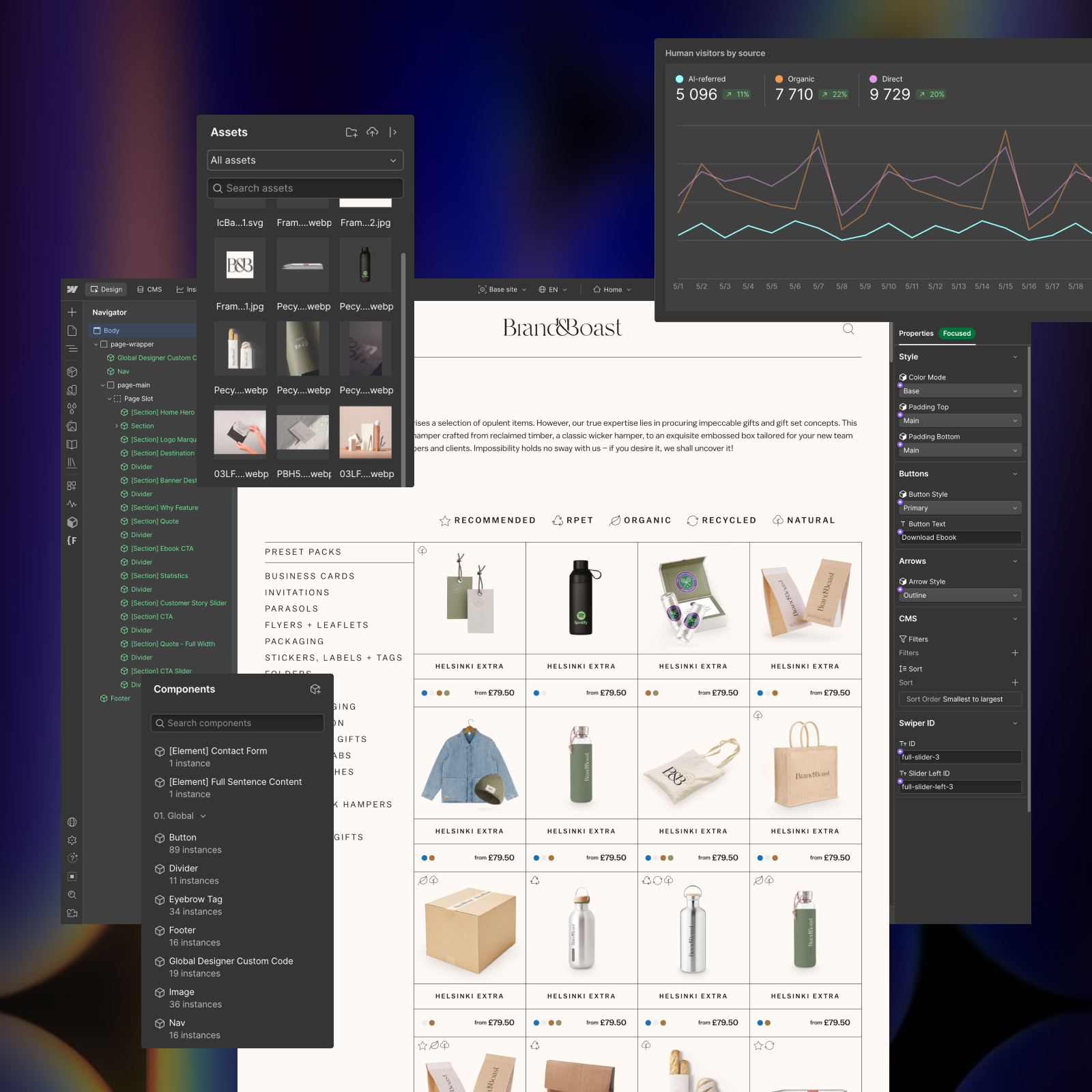The height and width of the screenshot is (1092, 1092).
Task: Select the Properties tab
Action: click(916, 334)
